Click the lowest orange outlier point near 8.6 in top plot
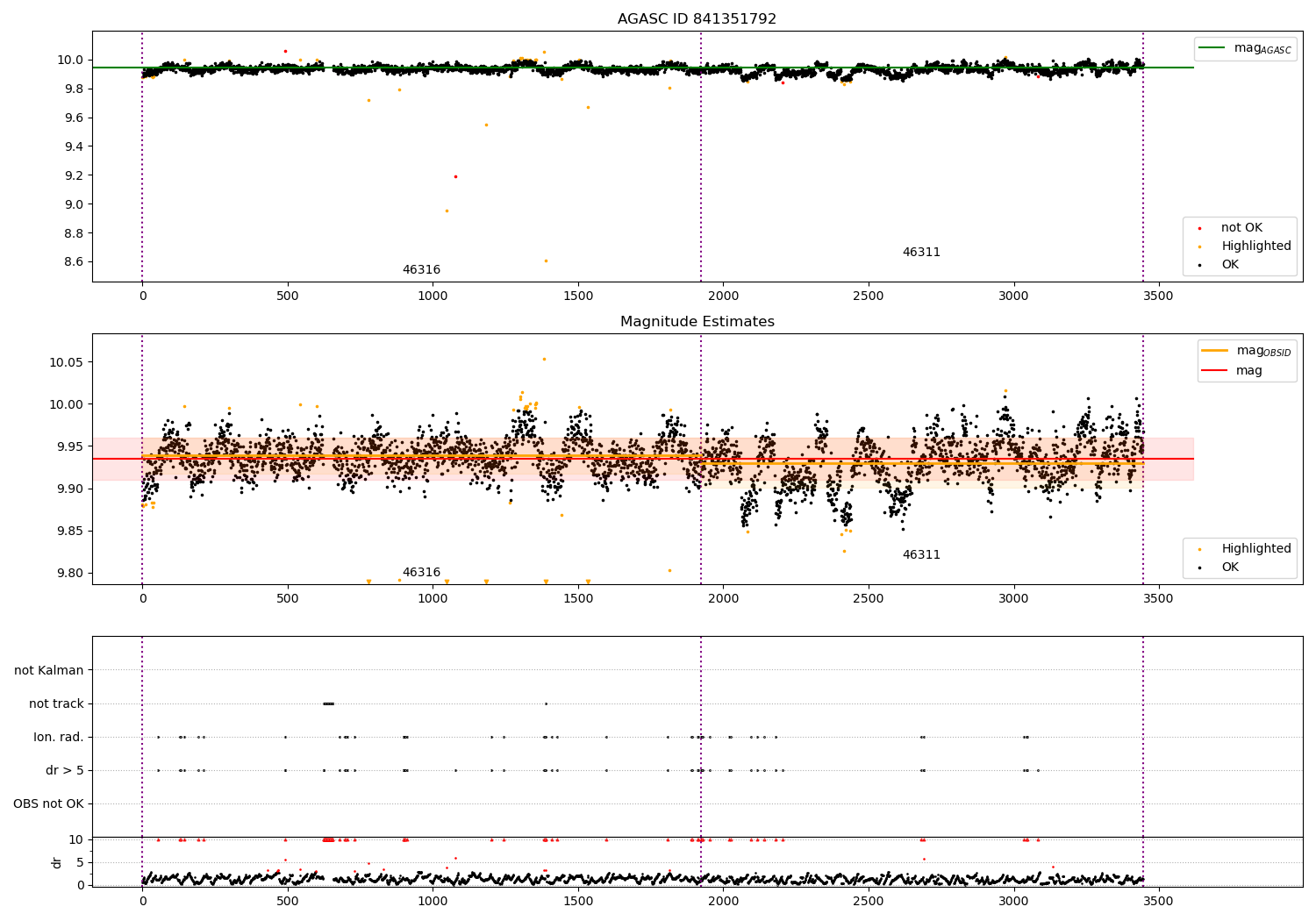This screenshot has height=921, width=1316. (546, 261)
